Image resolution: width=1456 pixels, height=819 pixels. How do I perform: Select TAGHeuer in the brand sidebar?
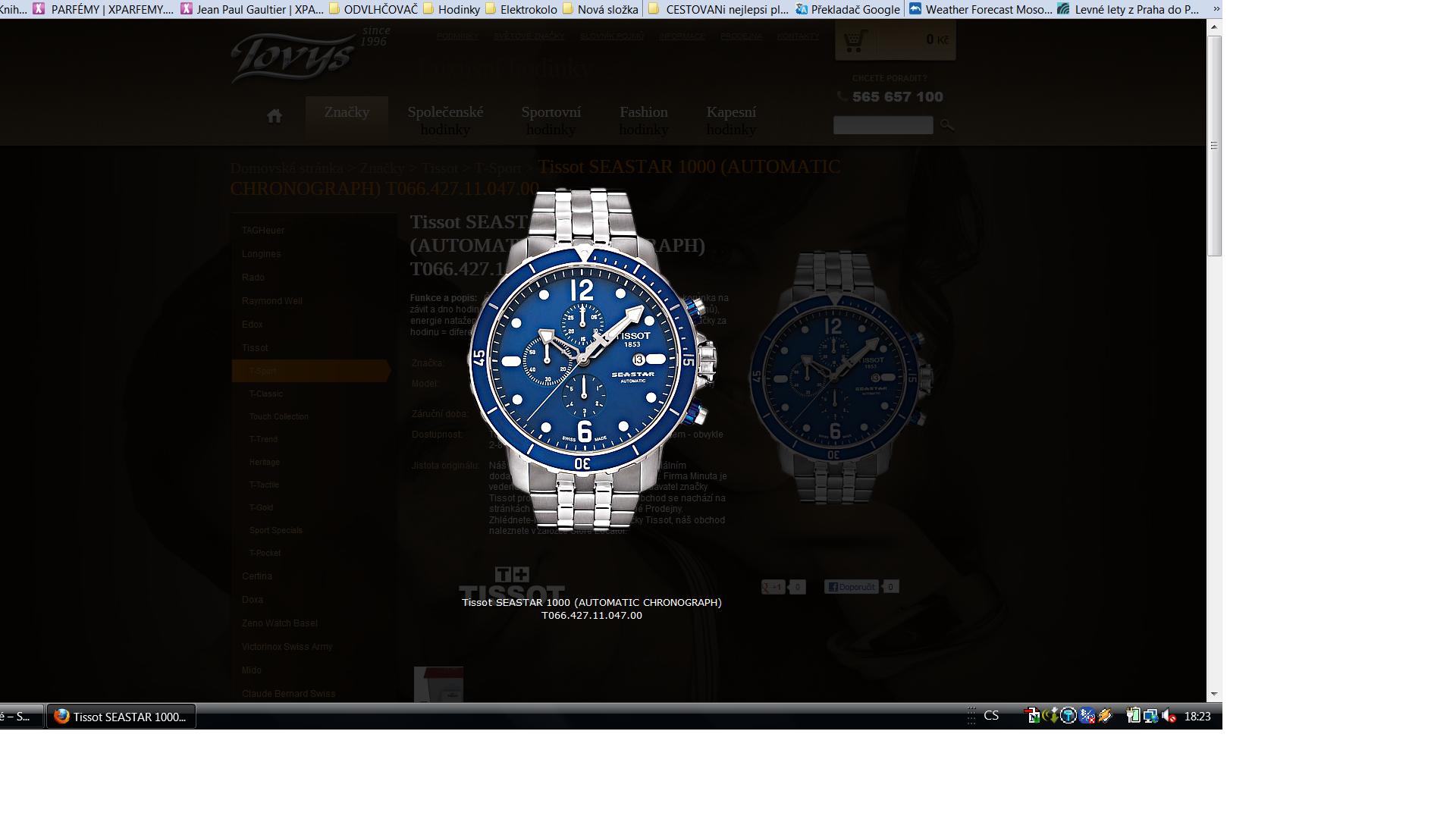click(263, 231)
